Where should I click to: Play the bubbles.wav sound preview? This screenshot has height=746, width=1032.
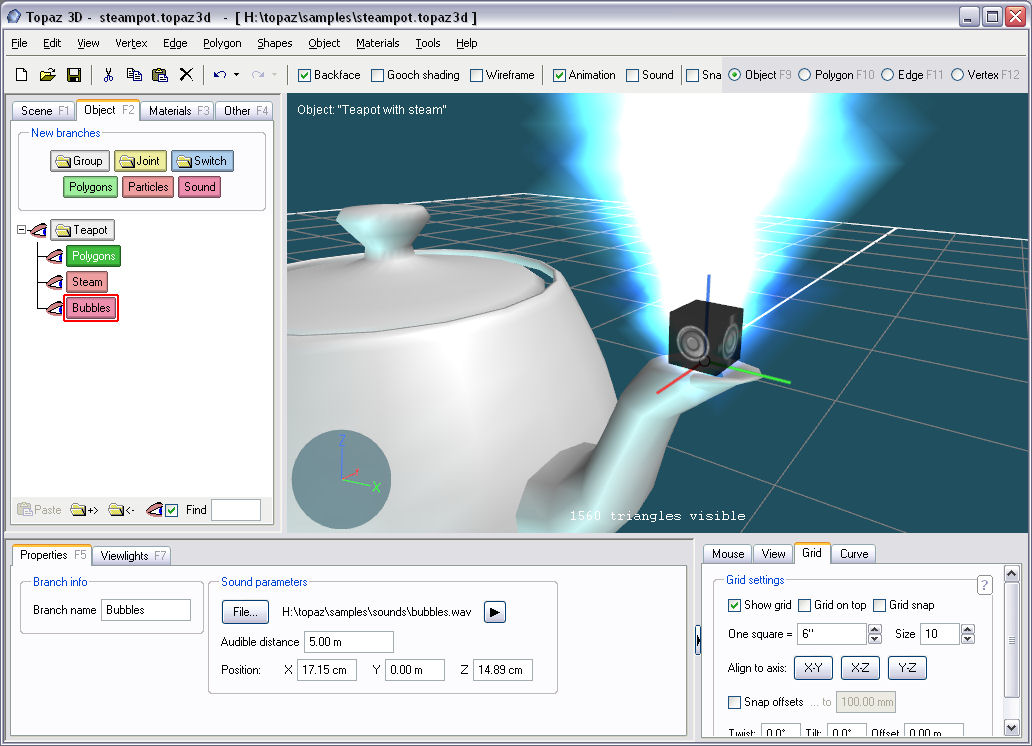[x=494, y=612]
